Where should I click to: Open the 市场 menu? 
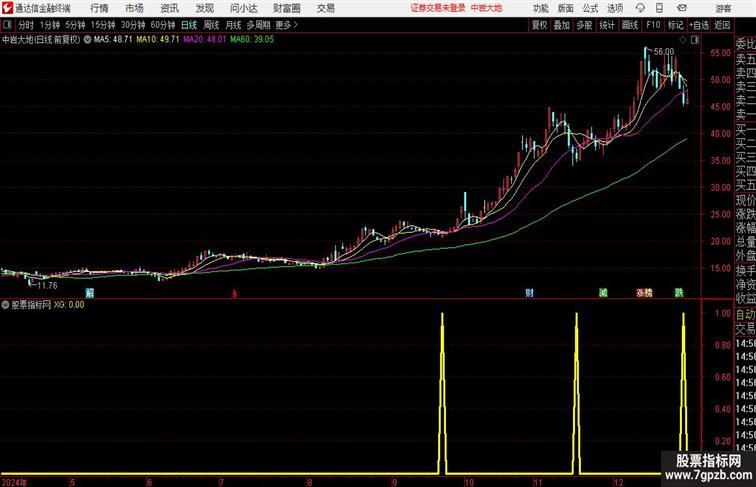(x=134, y=8)
